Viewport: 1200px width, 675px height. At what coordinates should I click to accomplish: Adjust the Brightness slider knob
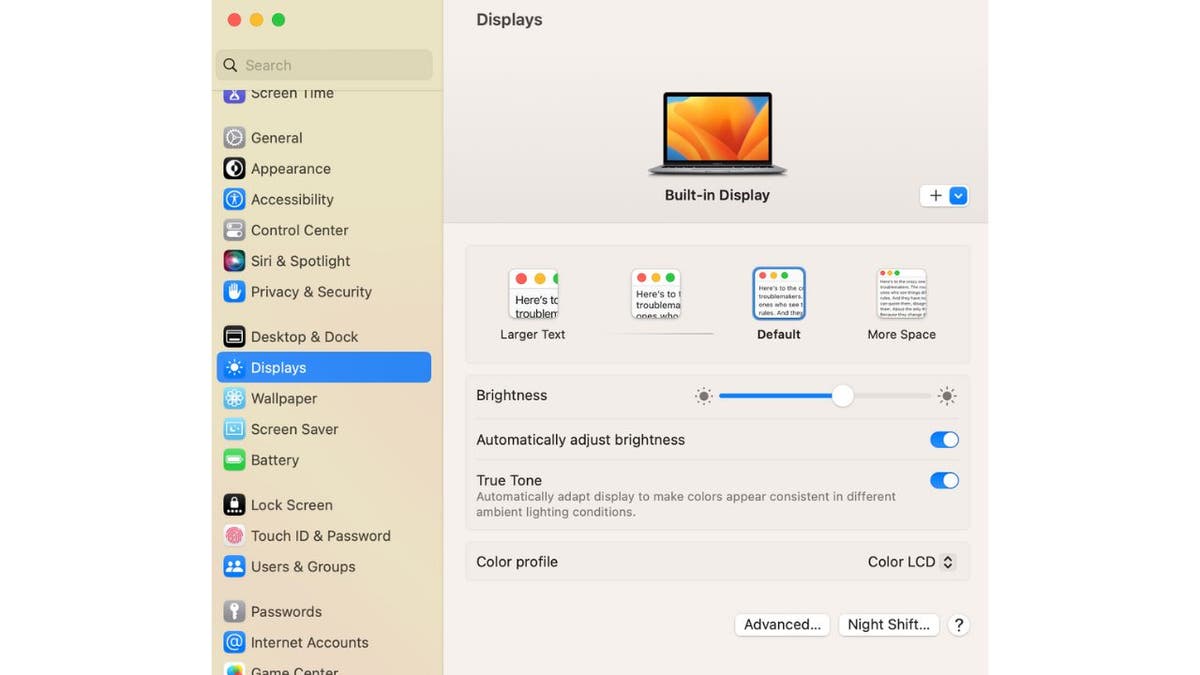tap(843, 396)
